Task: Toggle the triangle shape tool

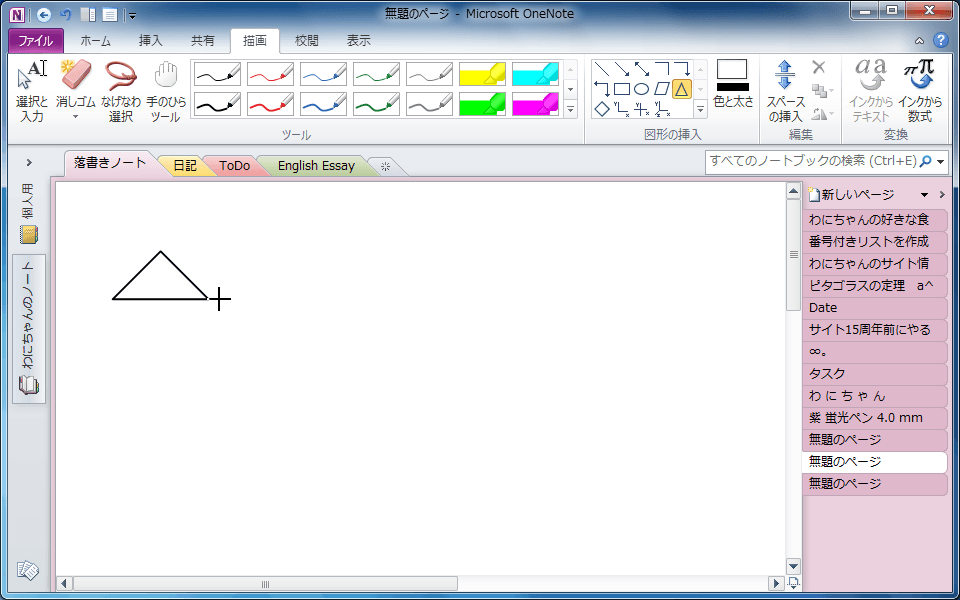Action: click(x=681, y=89)
